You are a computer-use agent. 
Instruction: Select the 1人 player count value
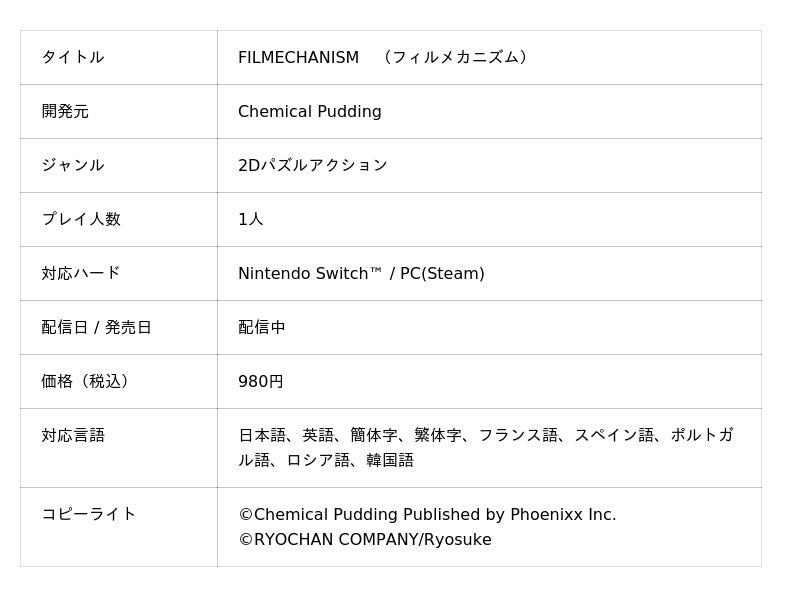[x=251, y=219]
